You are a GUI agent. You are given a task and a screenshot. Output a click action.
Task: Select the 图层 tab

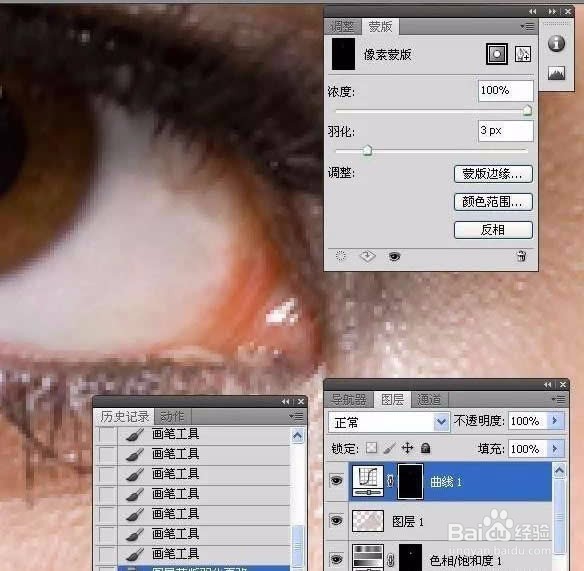pos(392,400)
